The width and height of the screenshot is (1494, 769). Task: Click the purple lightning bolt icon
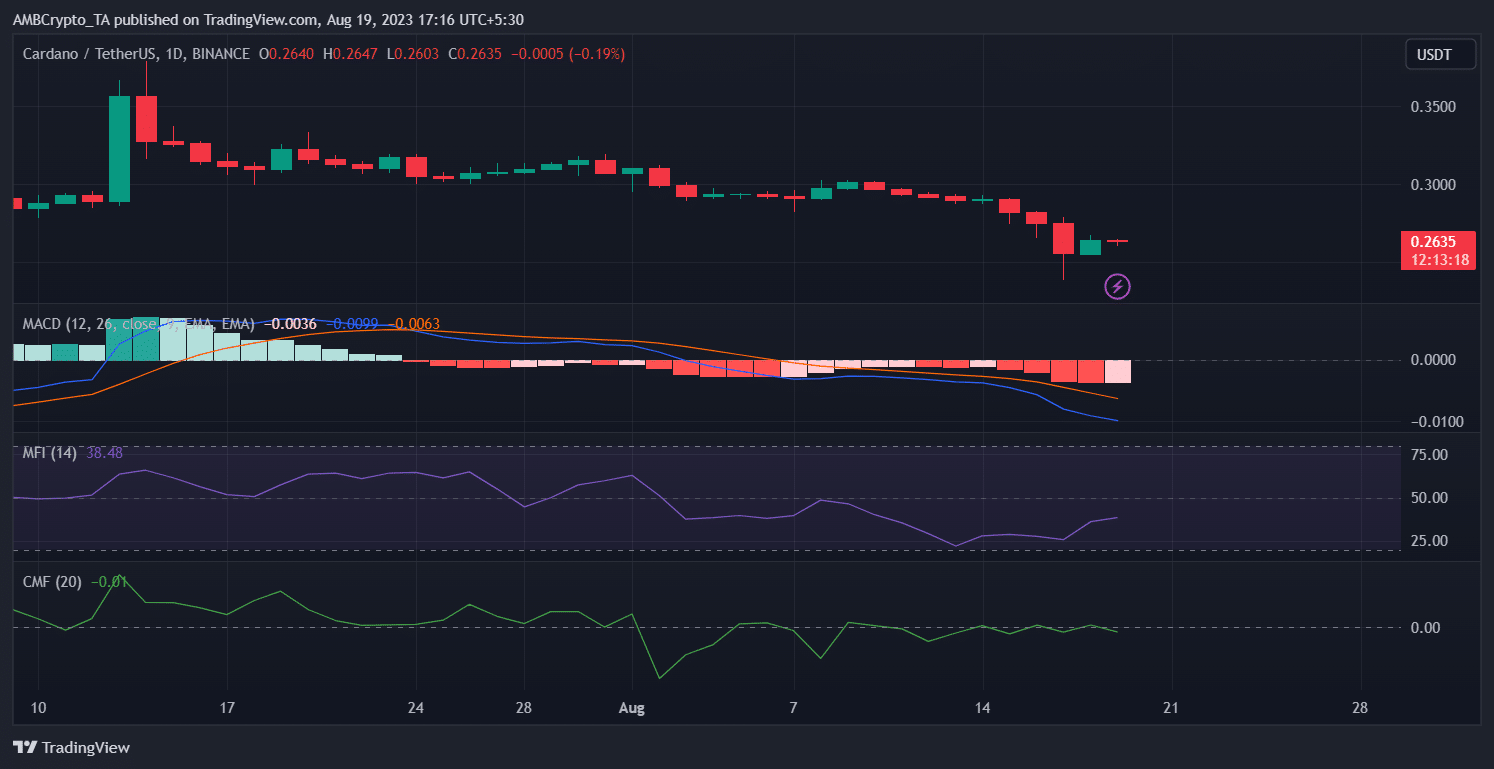point(1117,287)
